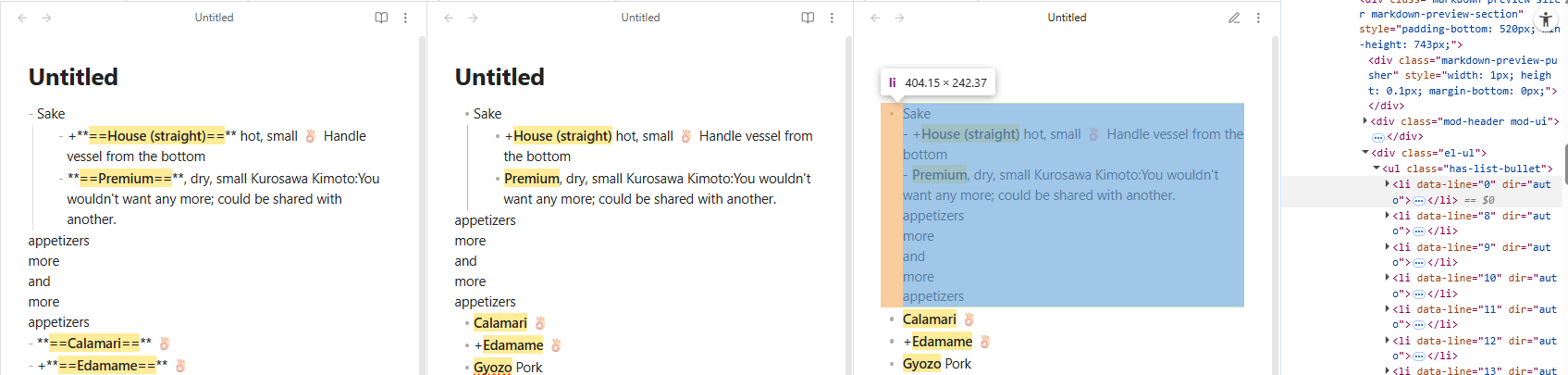
Task: Click the Untitled heading in the first pane
Action: 73,77
